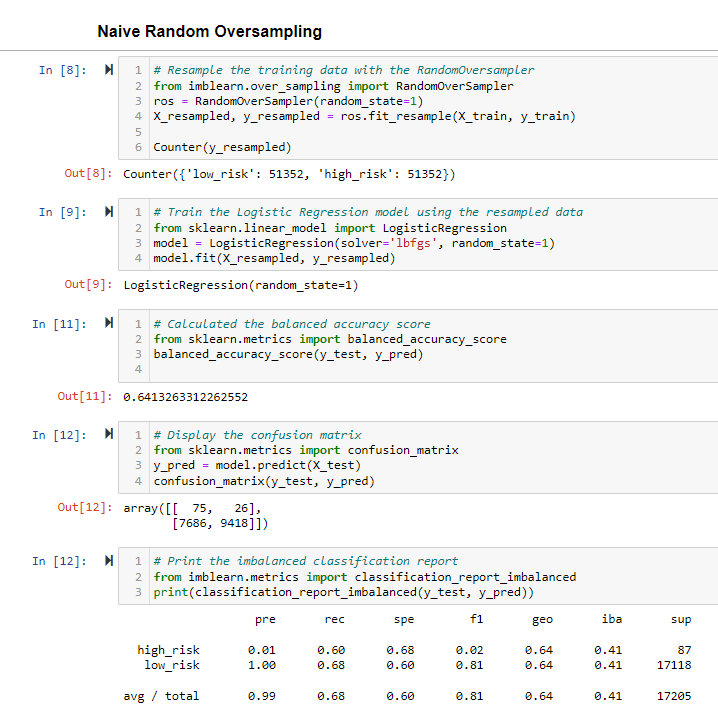This screenshot has height=728, width=718.
Task: Click the 'from imblearn.over_sampling import RandomOverSampler' line
Action: click(333, 86)
